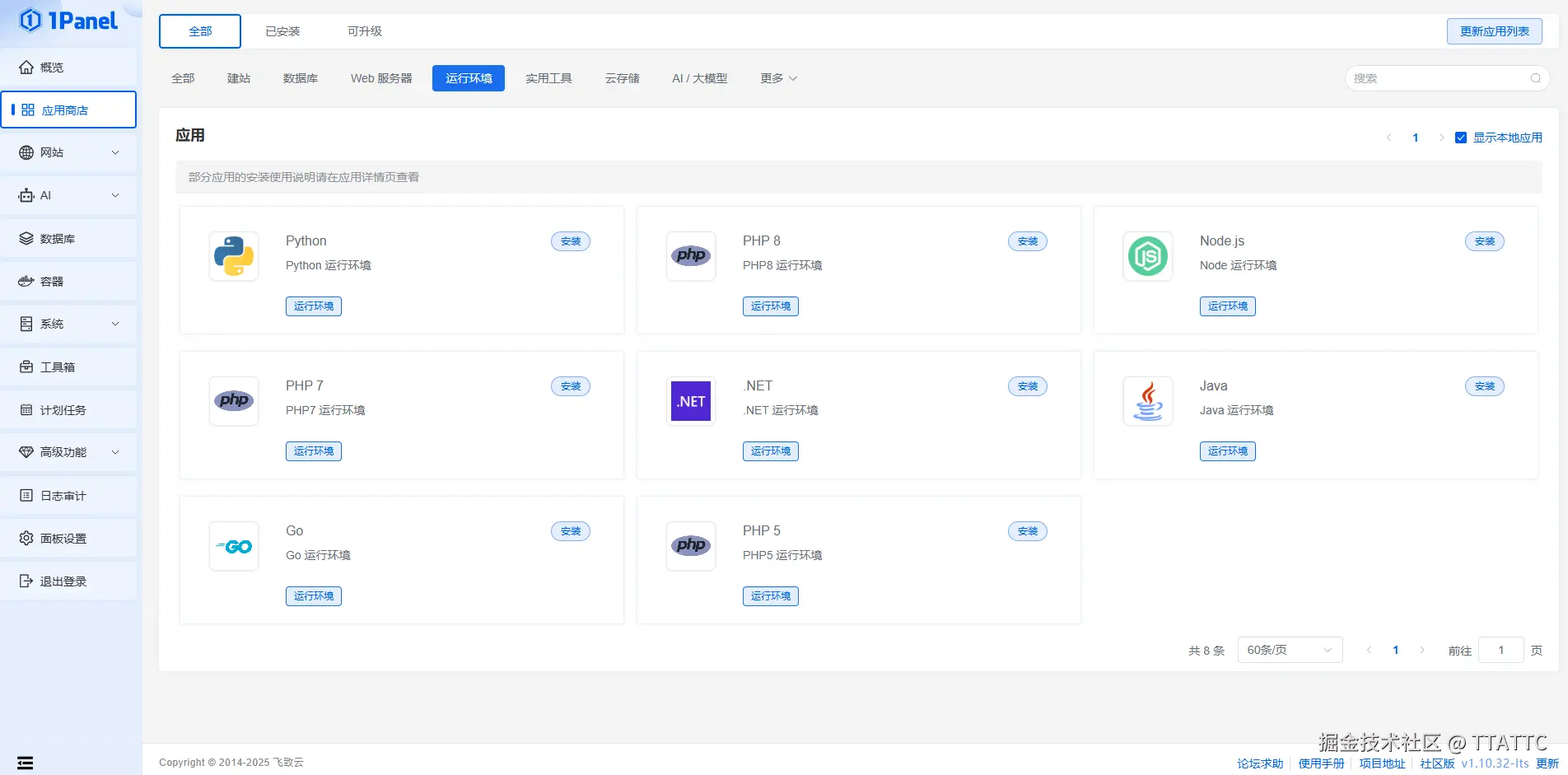1568x775 pixels.
Task: Click the Node.js app logo icon
Action: pyautogui.click(x=1148, y=256)
